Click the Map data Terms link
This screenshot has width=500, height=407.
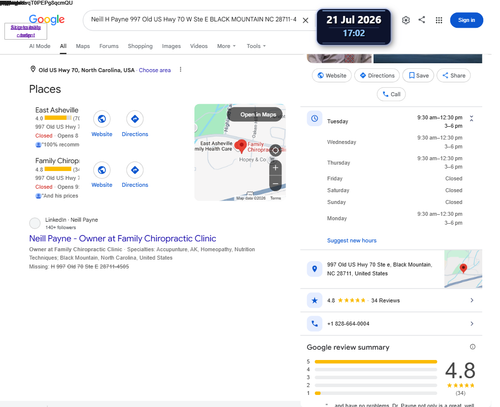pyautogui.click(x=276, y=198)
